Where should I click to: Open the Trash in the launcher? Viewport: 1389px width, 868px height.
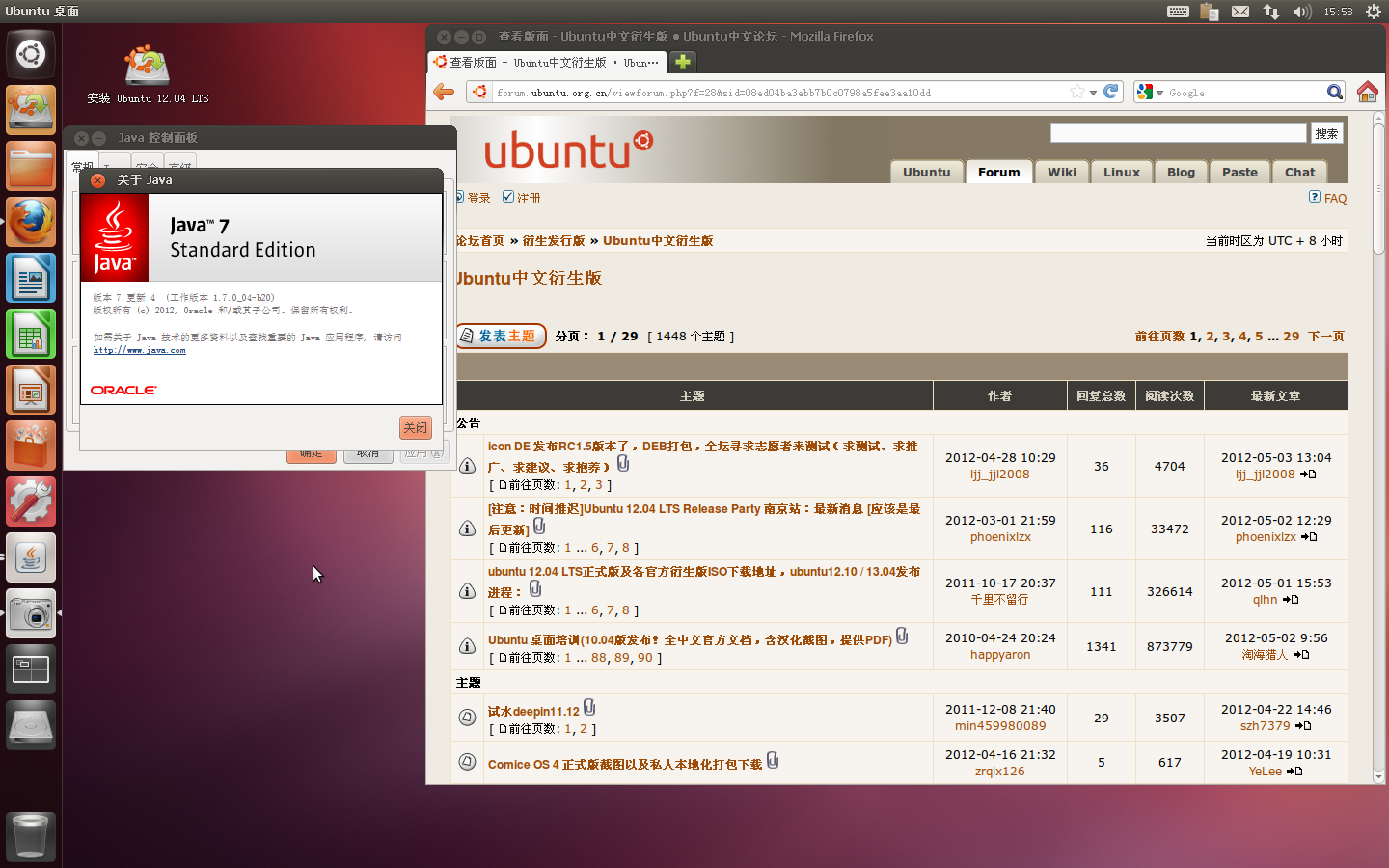[x=31, y=836]
